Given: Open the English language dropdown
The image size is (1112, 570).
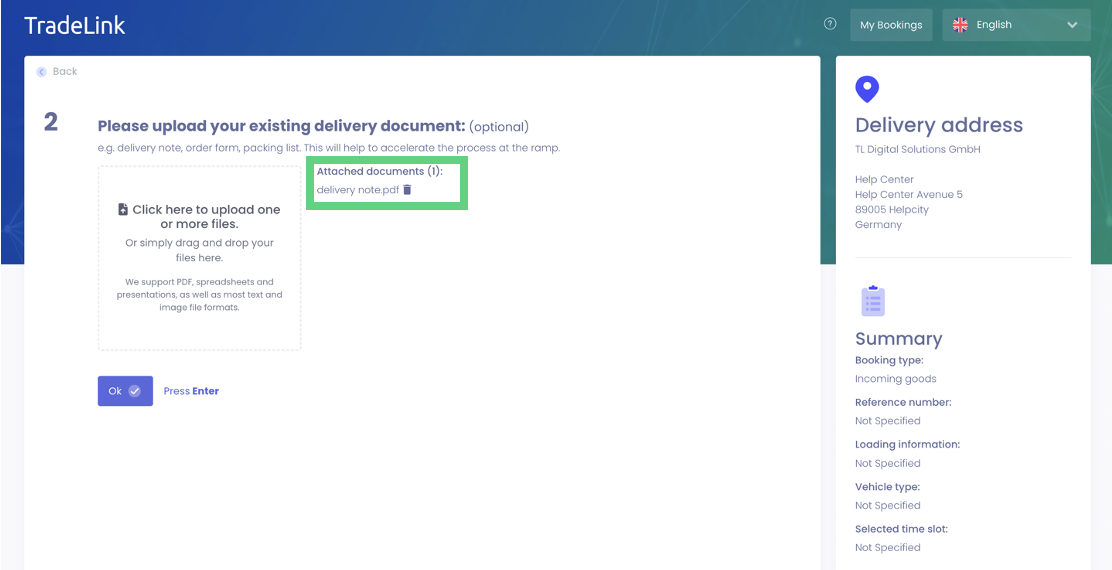Looking at the screenshot, I should pos(1015,25).
